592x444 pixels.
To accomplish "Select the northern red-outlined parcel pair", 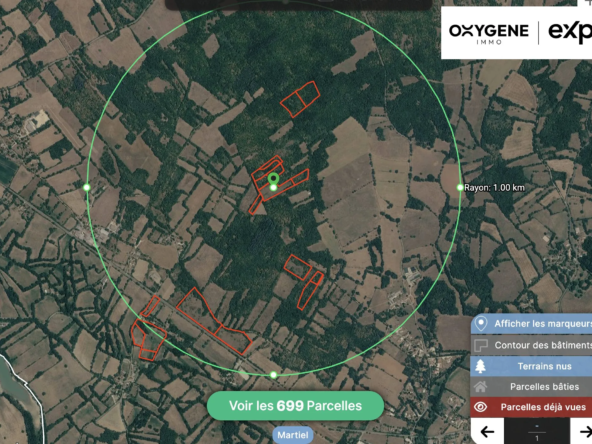I will click(x=300, y=99).
